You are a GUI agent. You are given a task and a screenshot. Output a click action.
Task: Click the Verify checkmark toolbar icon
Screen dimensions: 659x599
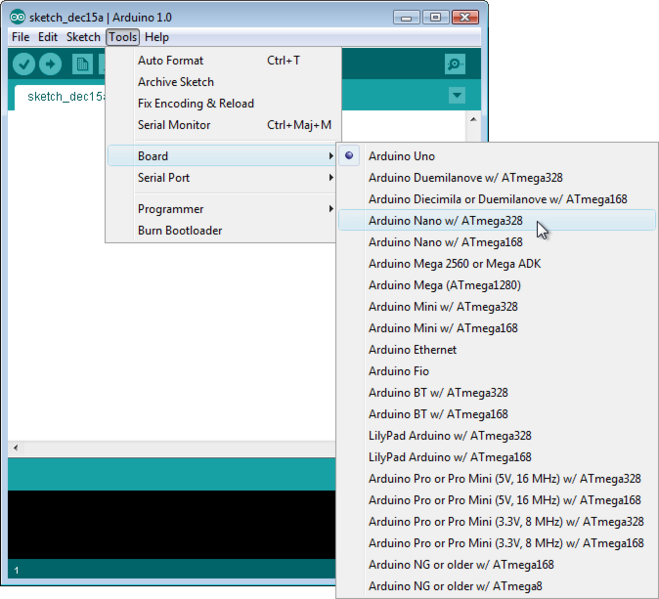pyautogui.click(x=24, y=64)
